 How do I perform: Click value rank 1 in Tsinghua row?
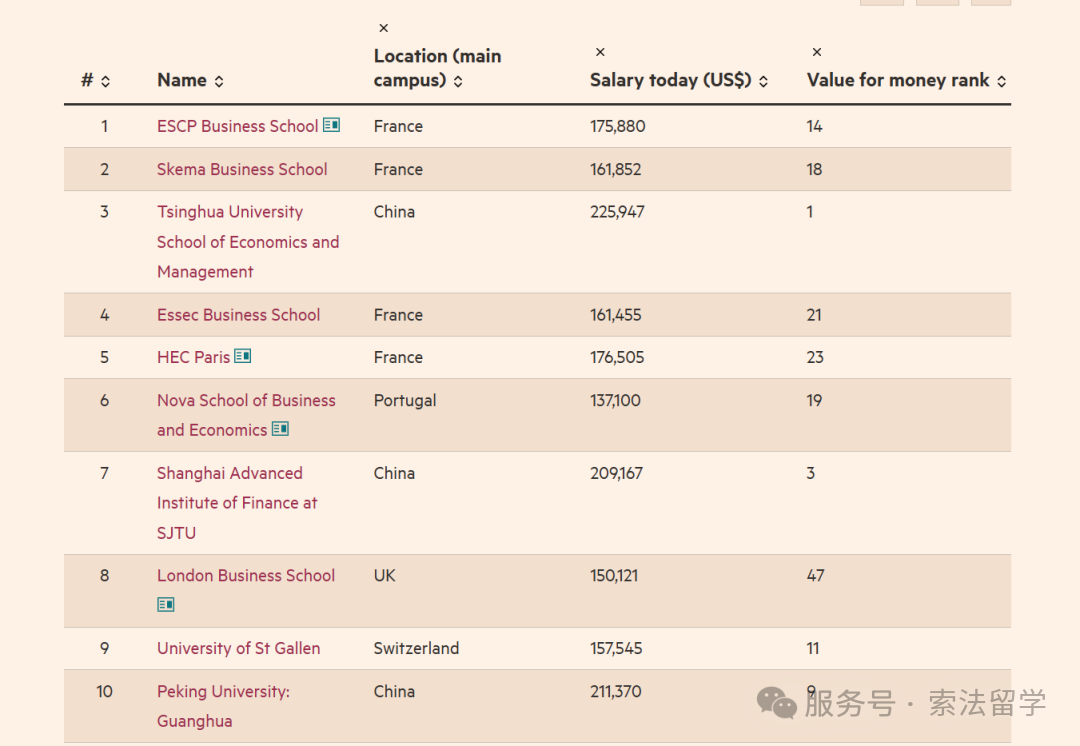pyautogui.click(x=810, y=212)
